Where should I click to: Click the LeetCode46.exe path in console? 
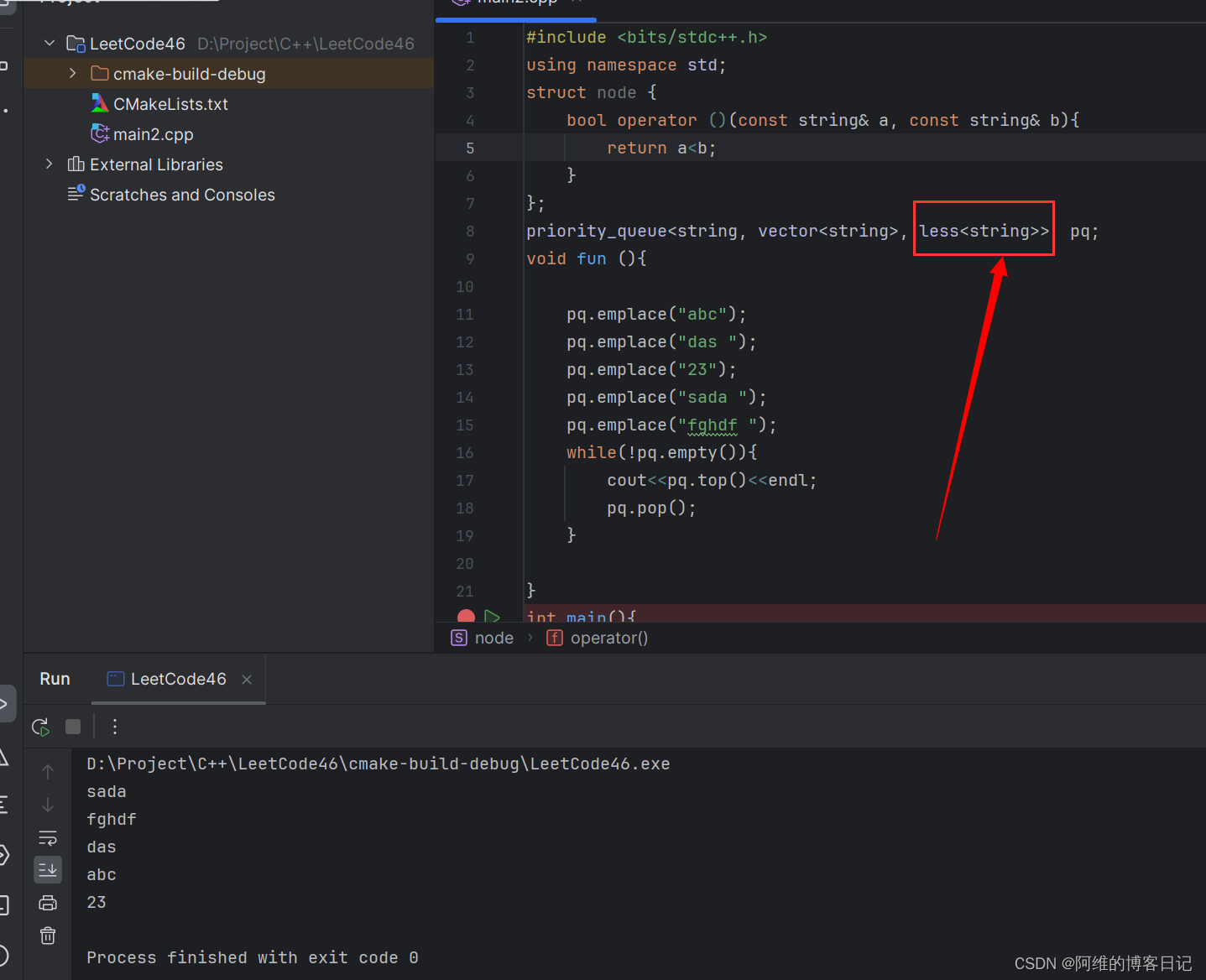[x=379, y=764]
